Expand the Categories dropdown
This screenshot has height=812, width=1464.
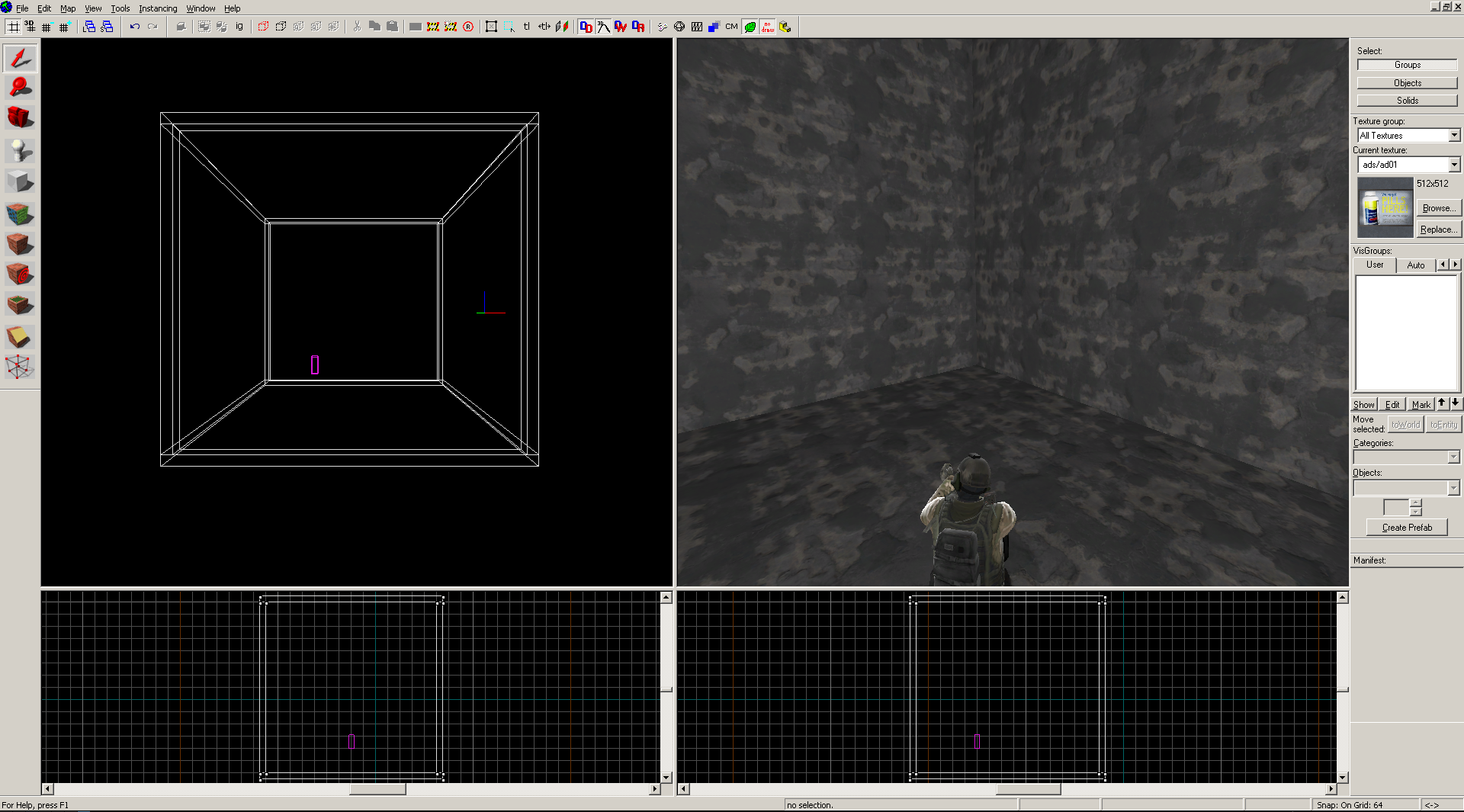1454,457
